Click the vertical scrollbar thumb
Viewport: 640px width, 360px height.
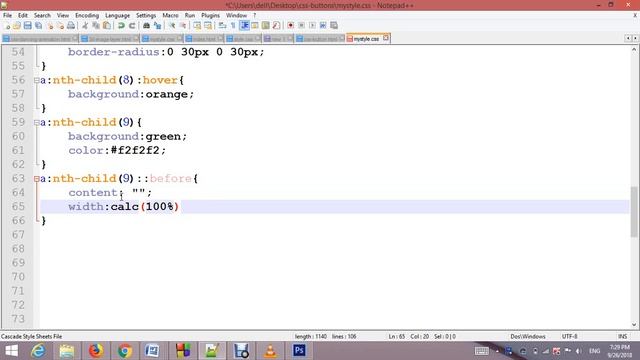point(634,211)
